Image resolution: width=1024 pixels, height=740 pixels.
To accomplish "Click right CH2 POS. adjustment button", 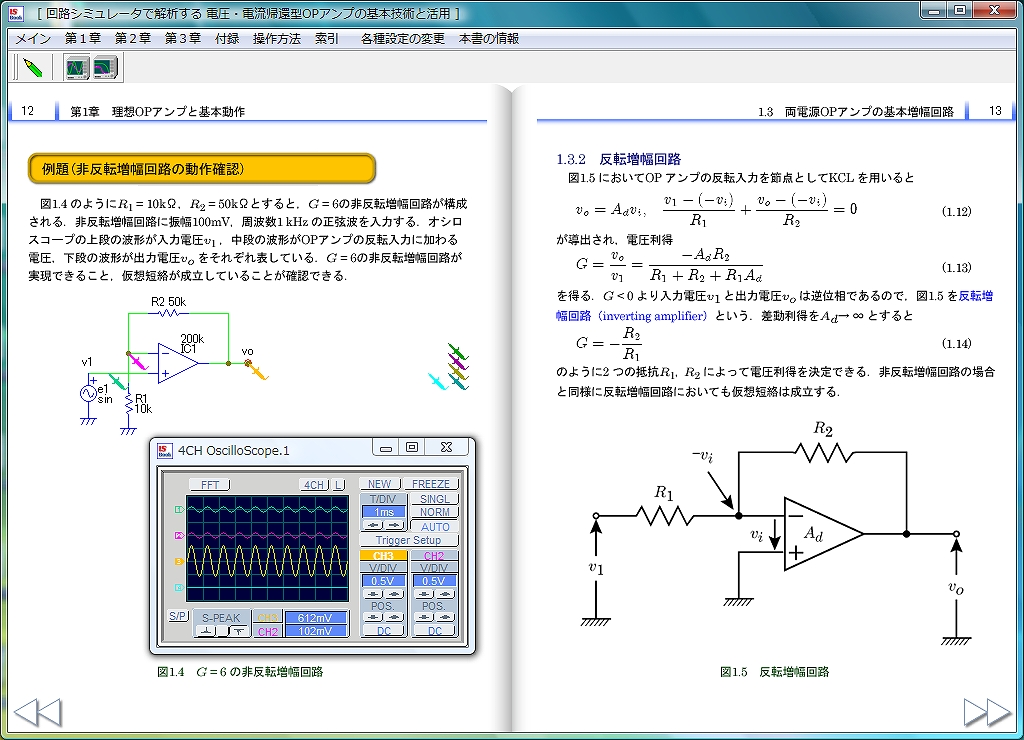I will pos(445,617).
